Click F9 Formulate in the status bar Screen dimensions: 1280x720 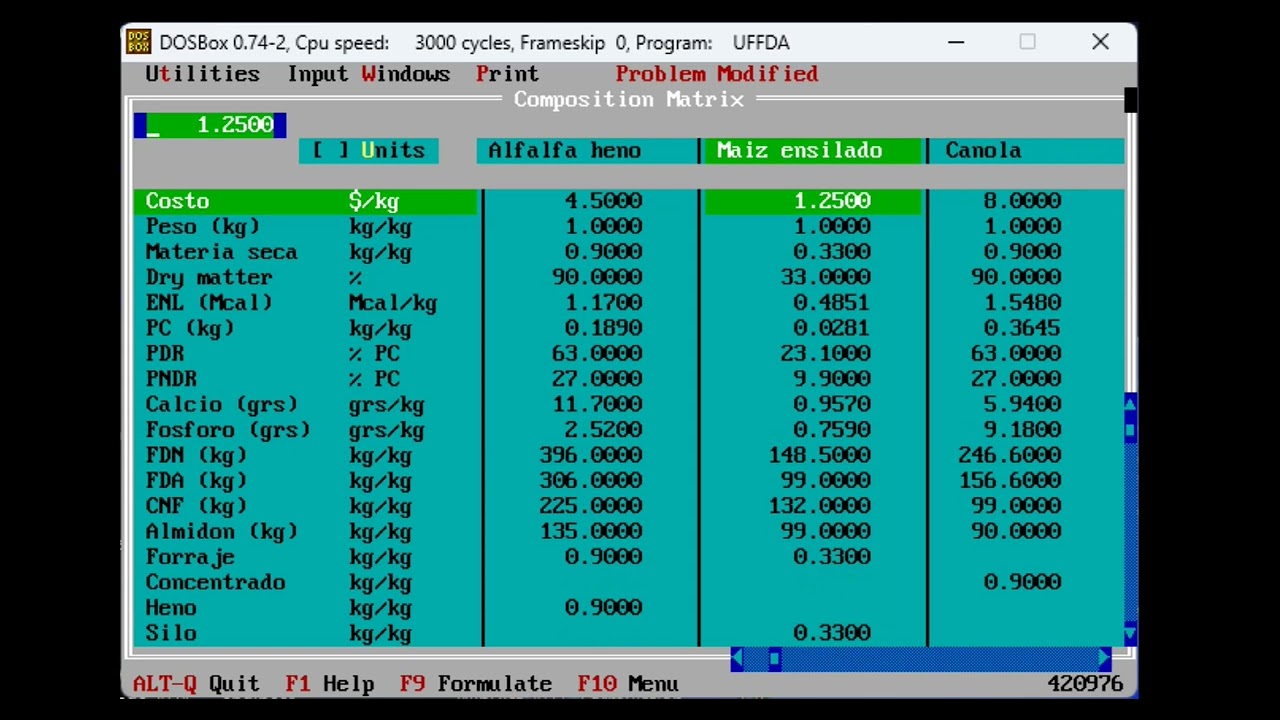click(x=476, y=684)
